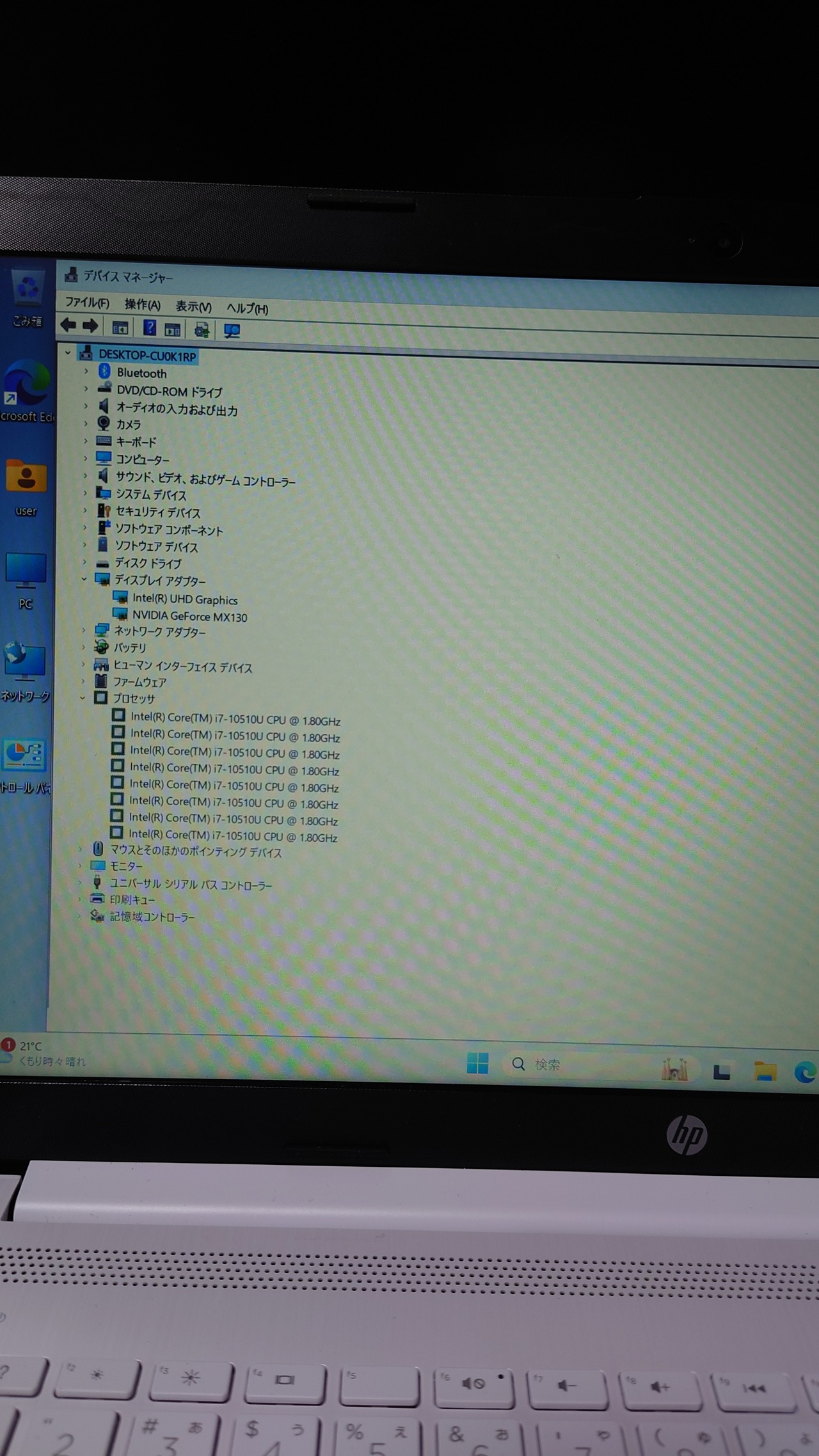Click the forward arrow toolbar button
Viewport: 819px width, 1456px height.
coord(91,326)
